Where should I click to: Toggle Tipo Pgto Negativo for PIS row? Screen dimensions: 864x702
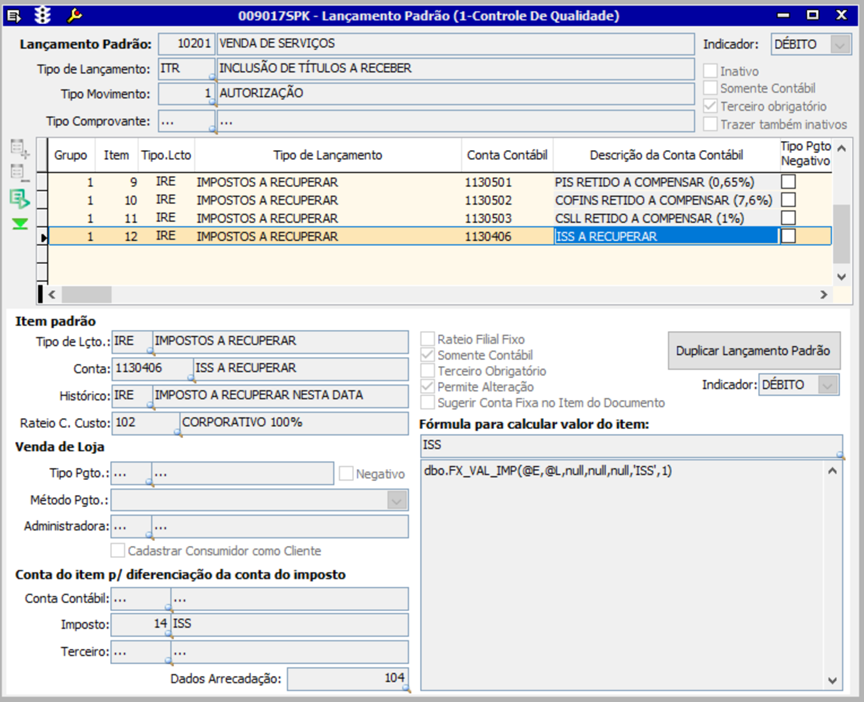(x=789, y=183)
